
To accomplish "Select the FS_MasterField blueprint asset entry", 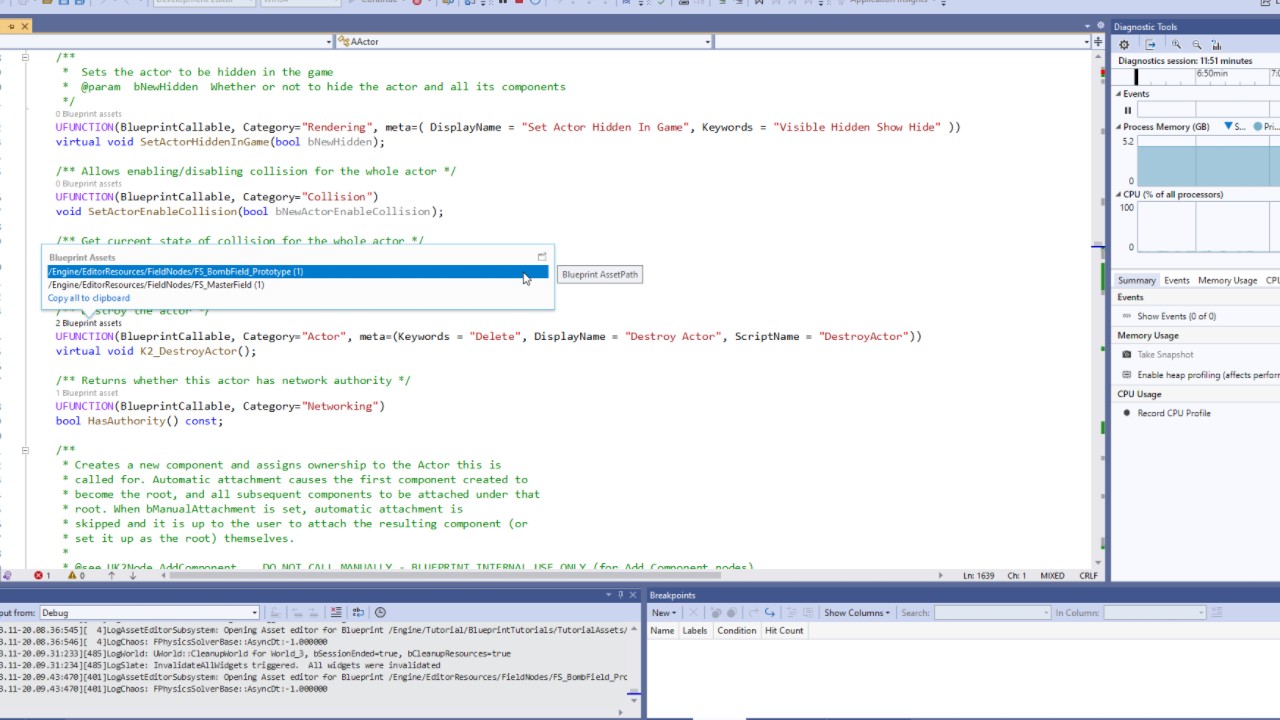I will (x=156, y=285).
